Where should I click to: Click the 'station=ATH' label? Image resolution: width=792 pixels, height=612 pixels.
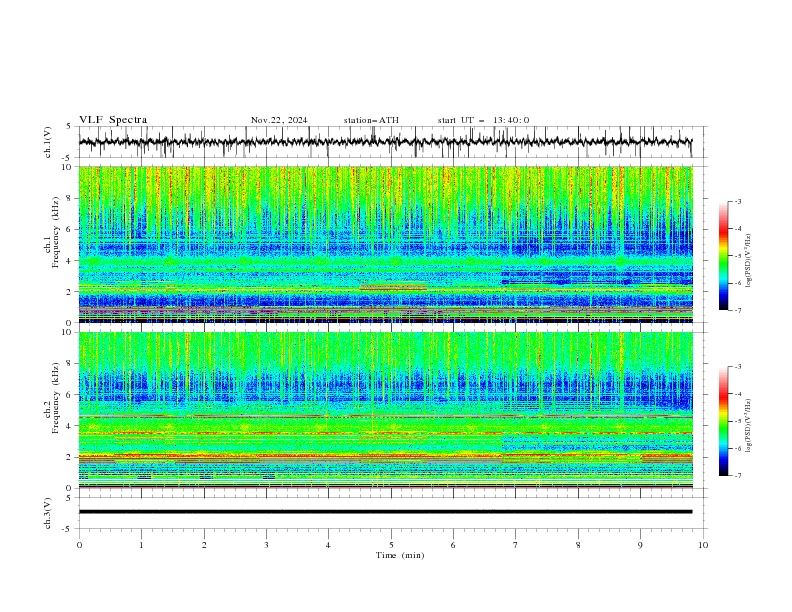coord(371,120)
